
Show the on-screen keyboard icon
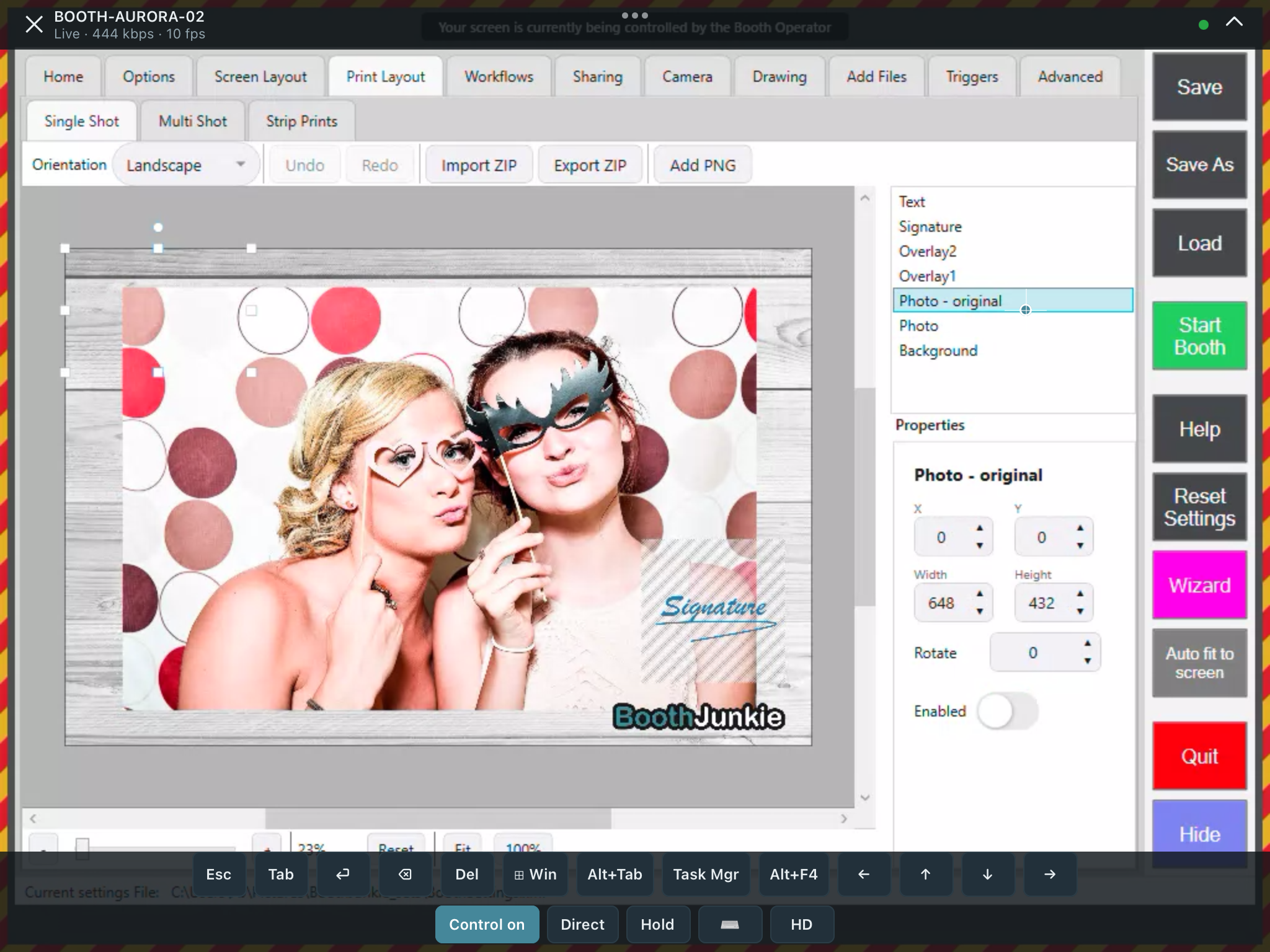[x=730, y=924]
